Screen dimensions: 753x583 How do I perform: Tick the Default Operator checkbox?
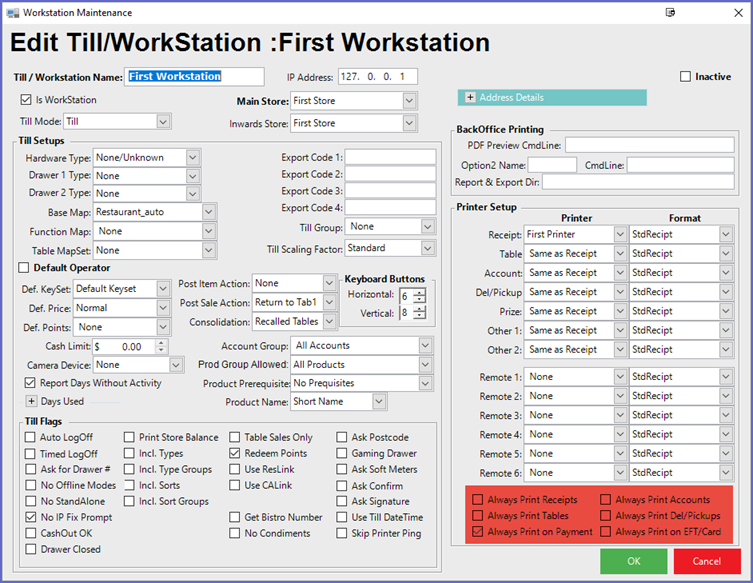pyautogui.click(x=24, y=268)
